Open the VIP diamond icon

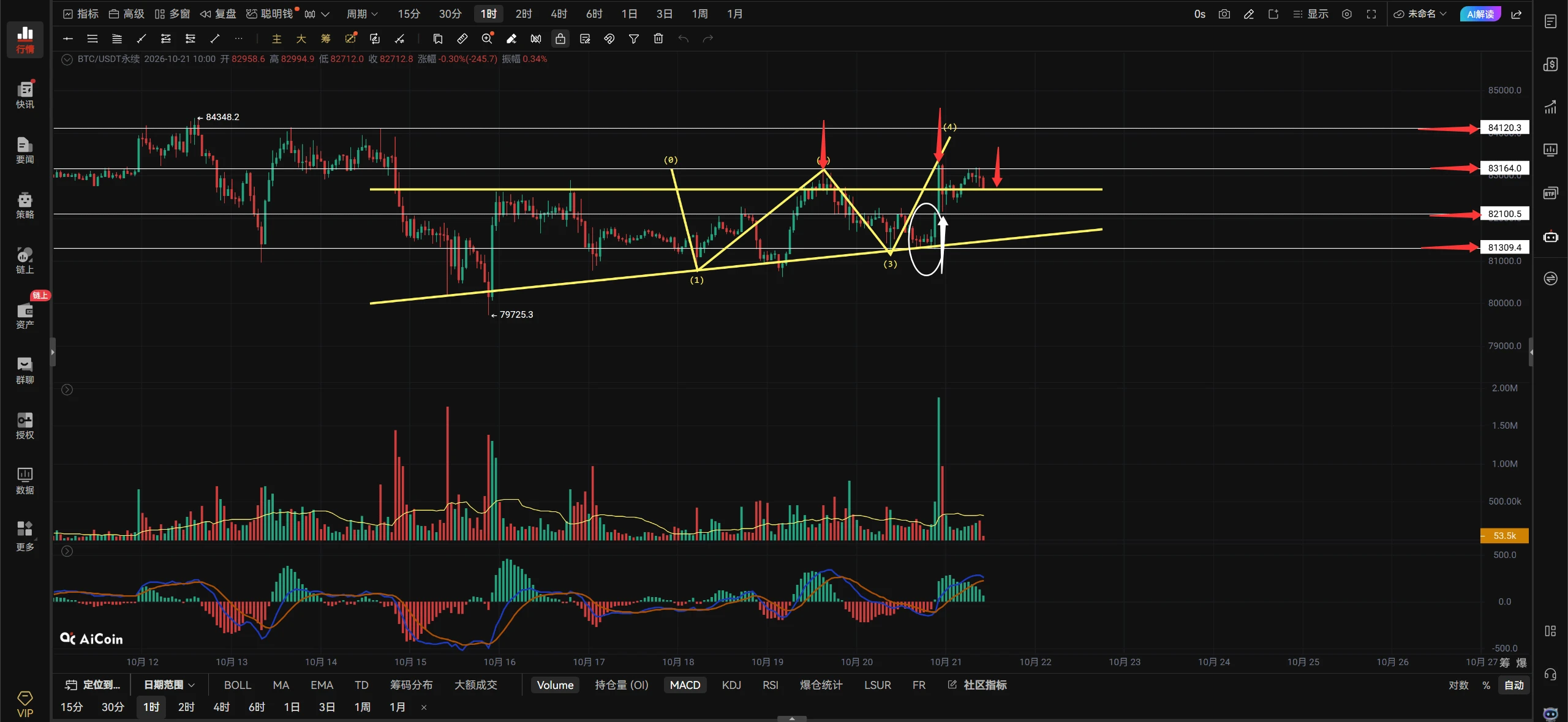(25, 704)
